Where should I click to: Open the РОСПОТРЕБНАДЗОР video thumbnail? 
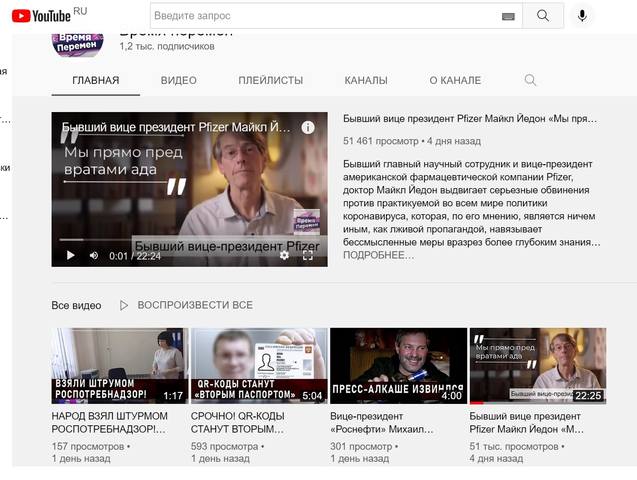coord(120,366)
